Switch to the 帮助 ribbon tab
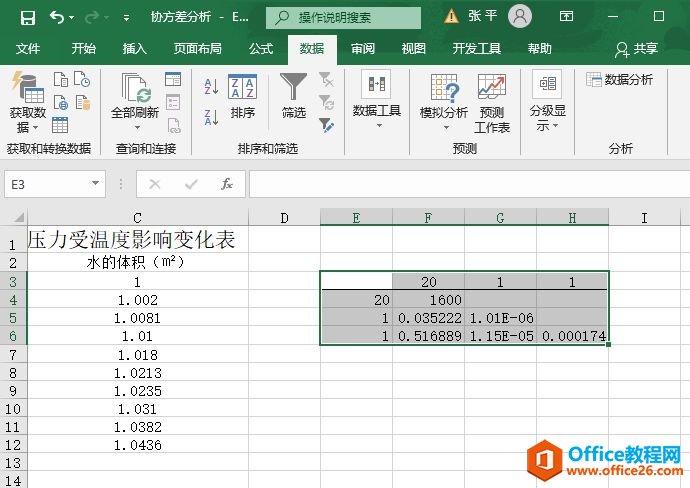The width and height of the screenshot is (690, 488). tap(540, 48)
